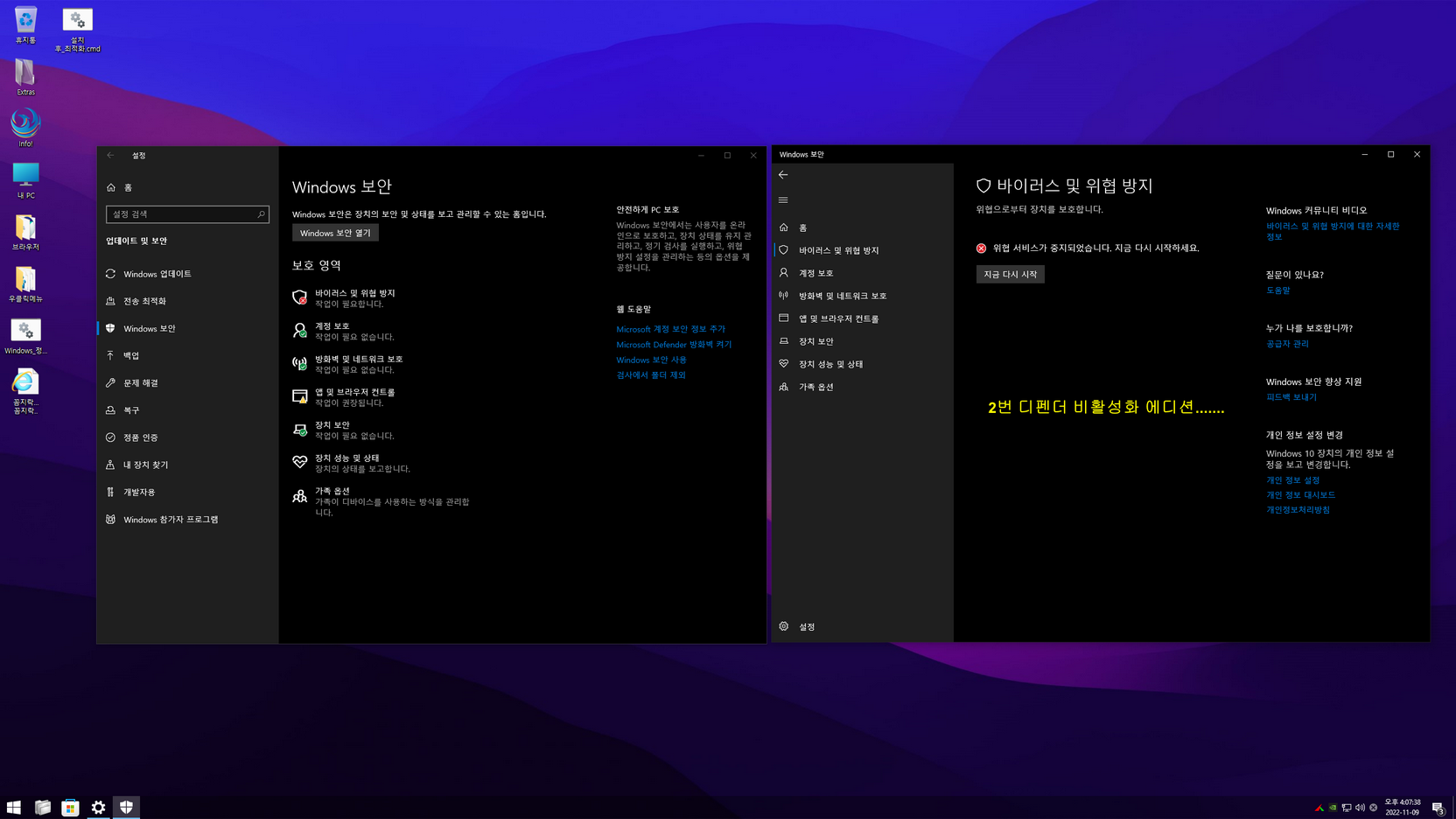Open 개인 정보 대시보드 link

click(x=1300, y=495)
